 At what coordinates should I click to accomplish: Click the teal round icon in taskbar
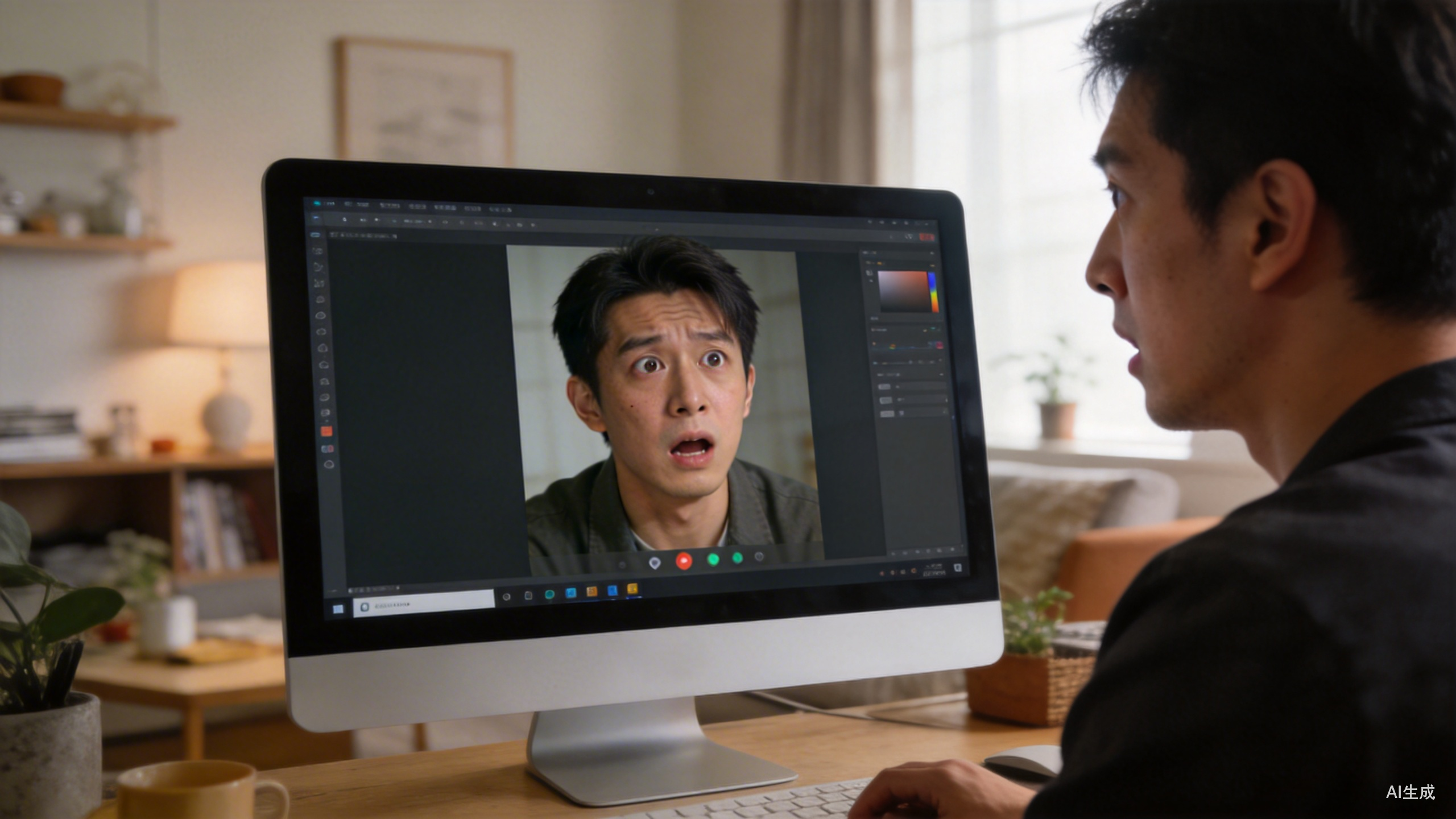point(549,594)
